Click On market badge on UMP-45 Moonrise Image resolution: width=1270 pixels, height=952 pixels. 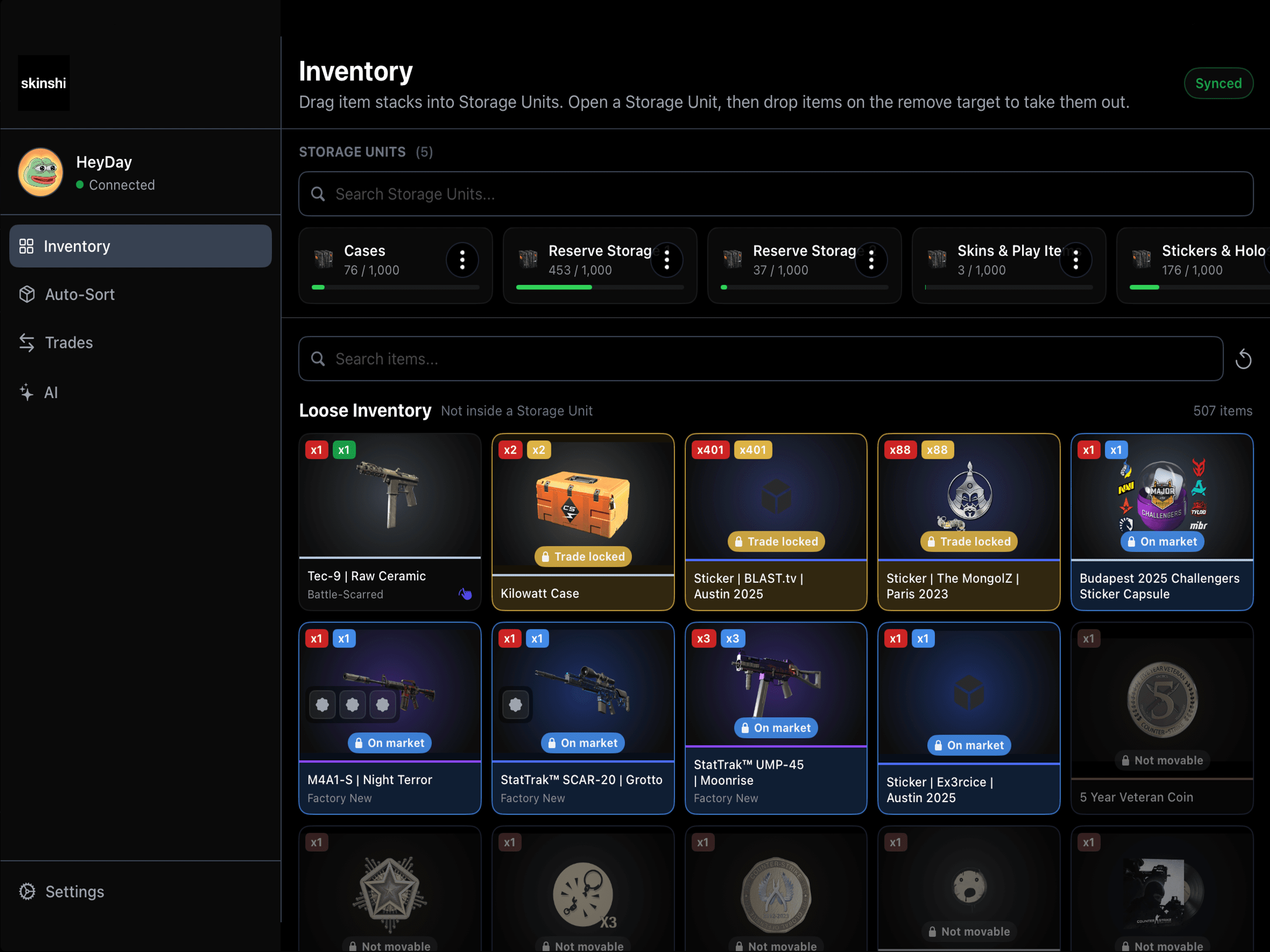(x=776, y=728)
